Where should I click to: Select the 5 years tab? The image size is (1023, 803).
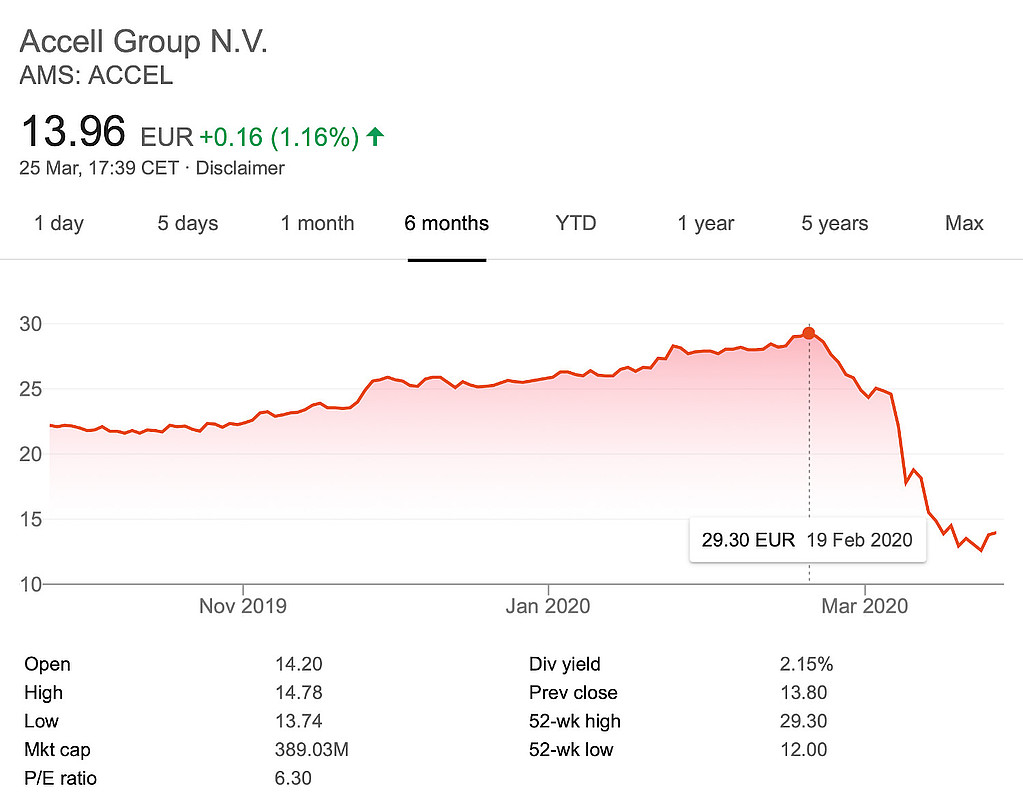834,223
